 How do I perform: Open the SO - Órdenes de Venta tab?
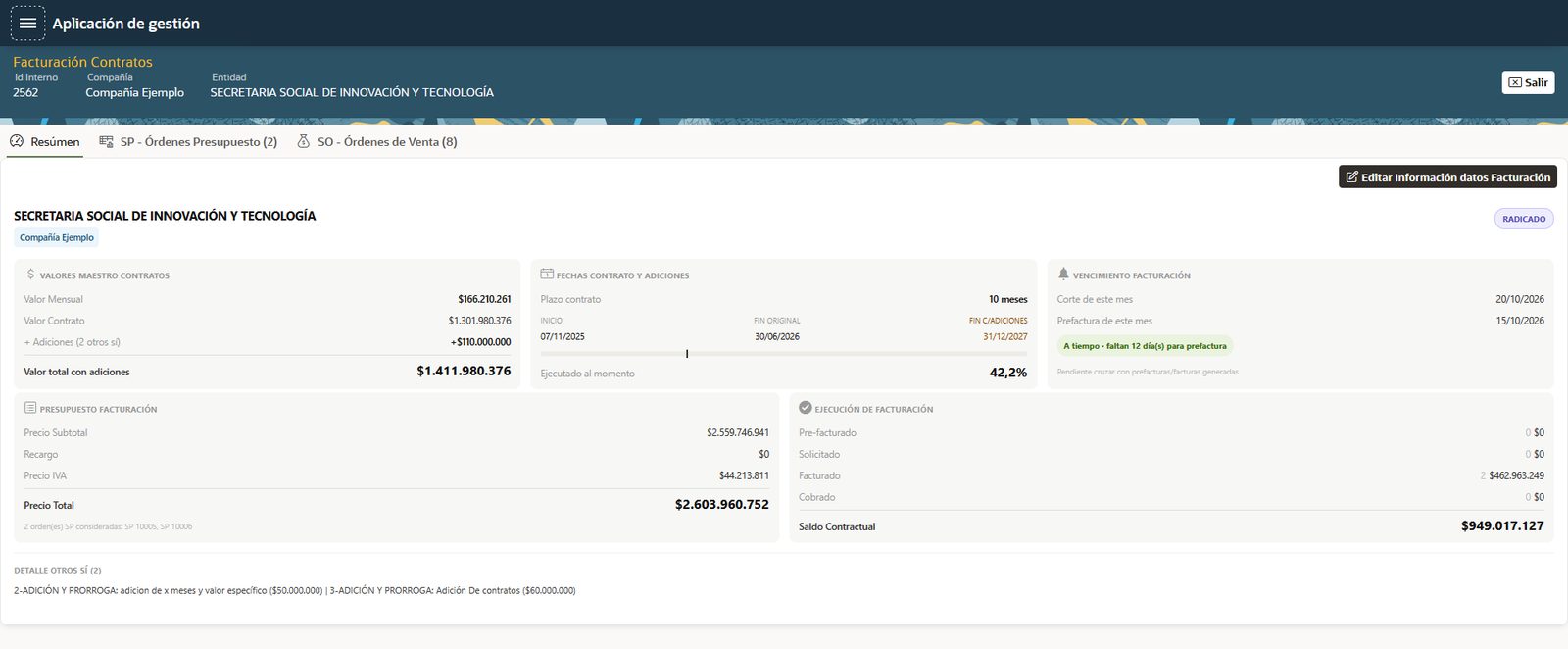click(377, 142)
